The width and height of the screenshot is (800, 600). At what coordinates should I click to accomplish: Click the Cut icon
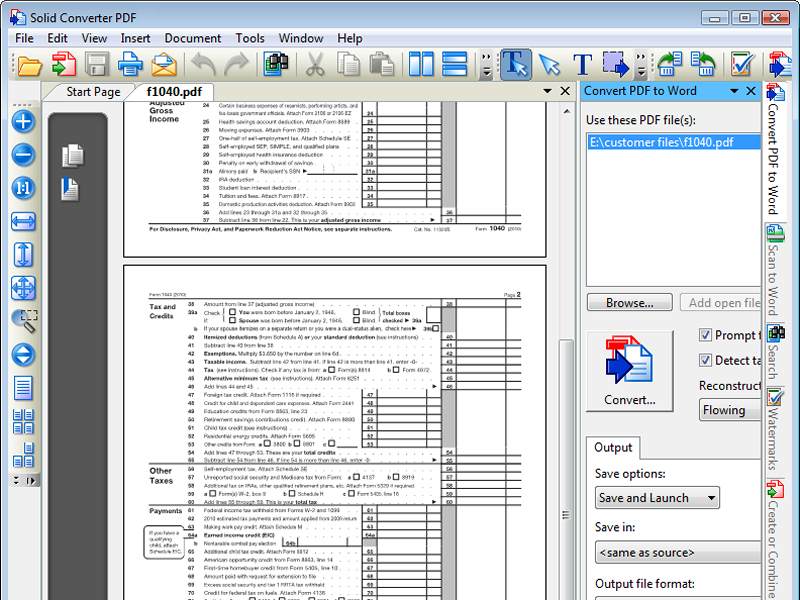315,63
